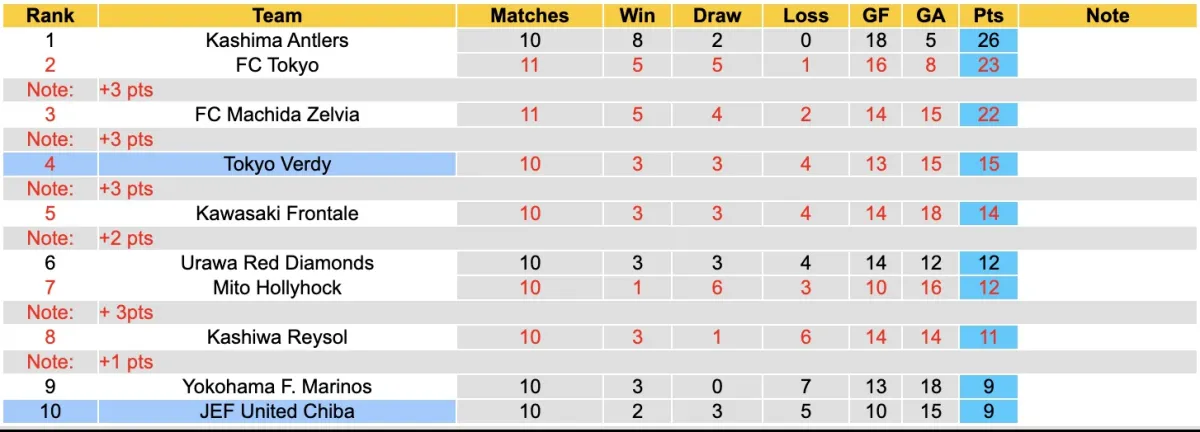The height and width of the screenshot is (432, 1200).
Task: Select the Note column header
Action: [1107, 16]
